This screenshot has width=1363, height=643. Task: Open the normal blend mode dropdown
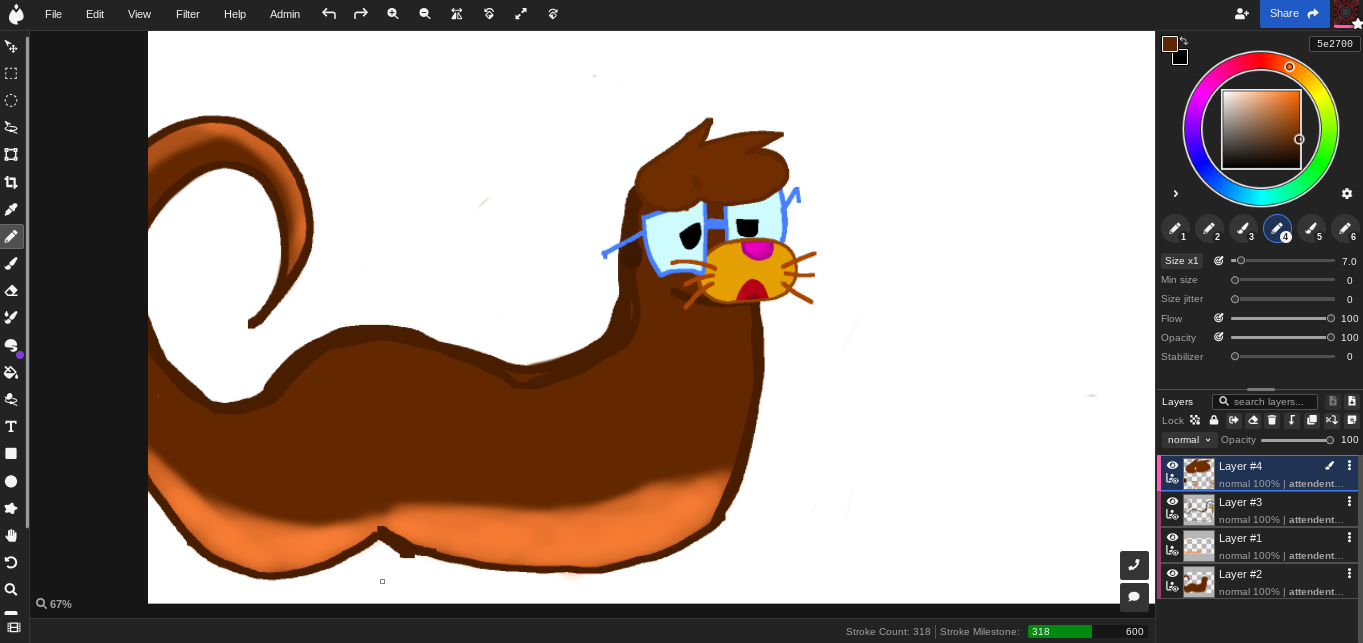[1188, 440]
